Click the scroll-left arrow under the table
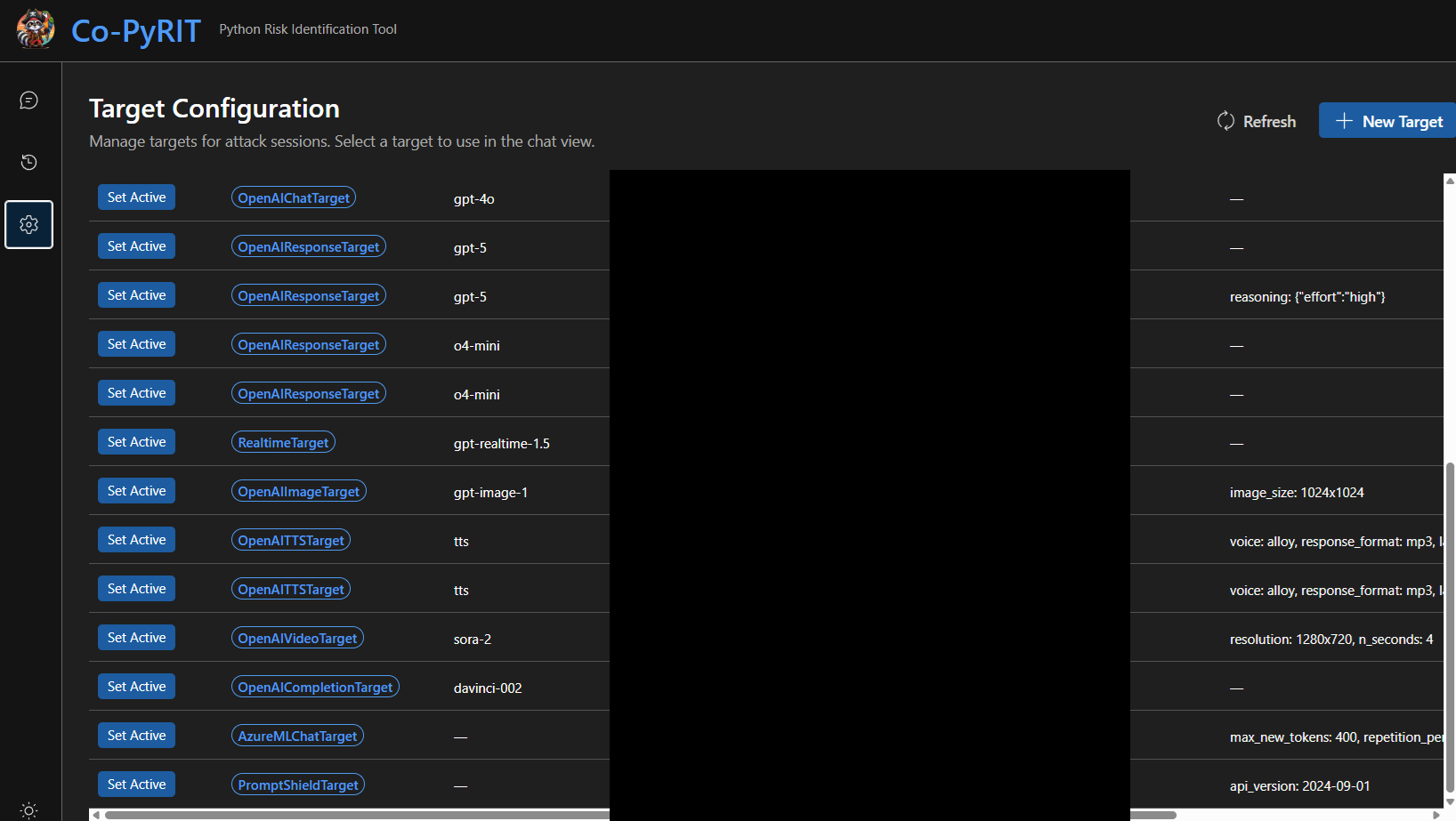The height and width of the screenshot is (821, 1456). (95, 815)
